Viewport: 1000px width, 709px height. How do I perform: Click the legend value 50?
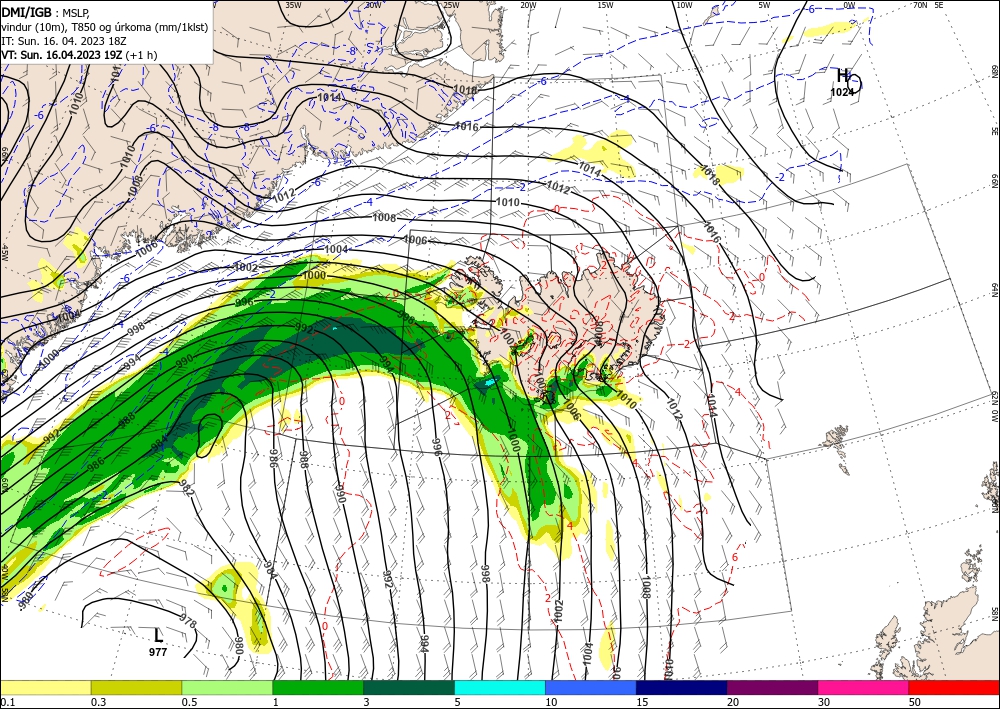point(916,702)
